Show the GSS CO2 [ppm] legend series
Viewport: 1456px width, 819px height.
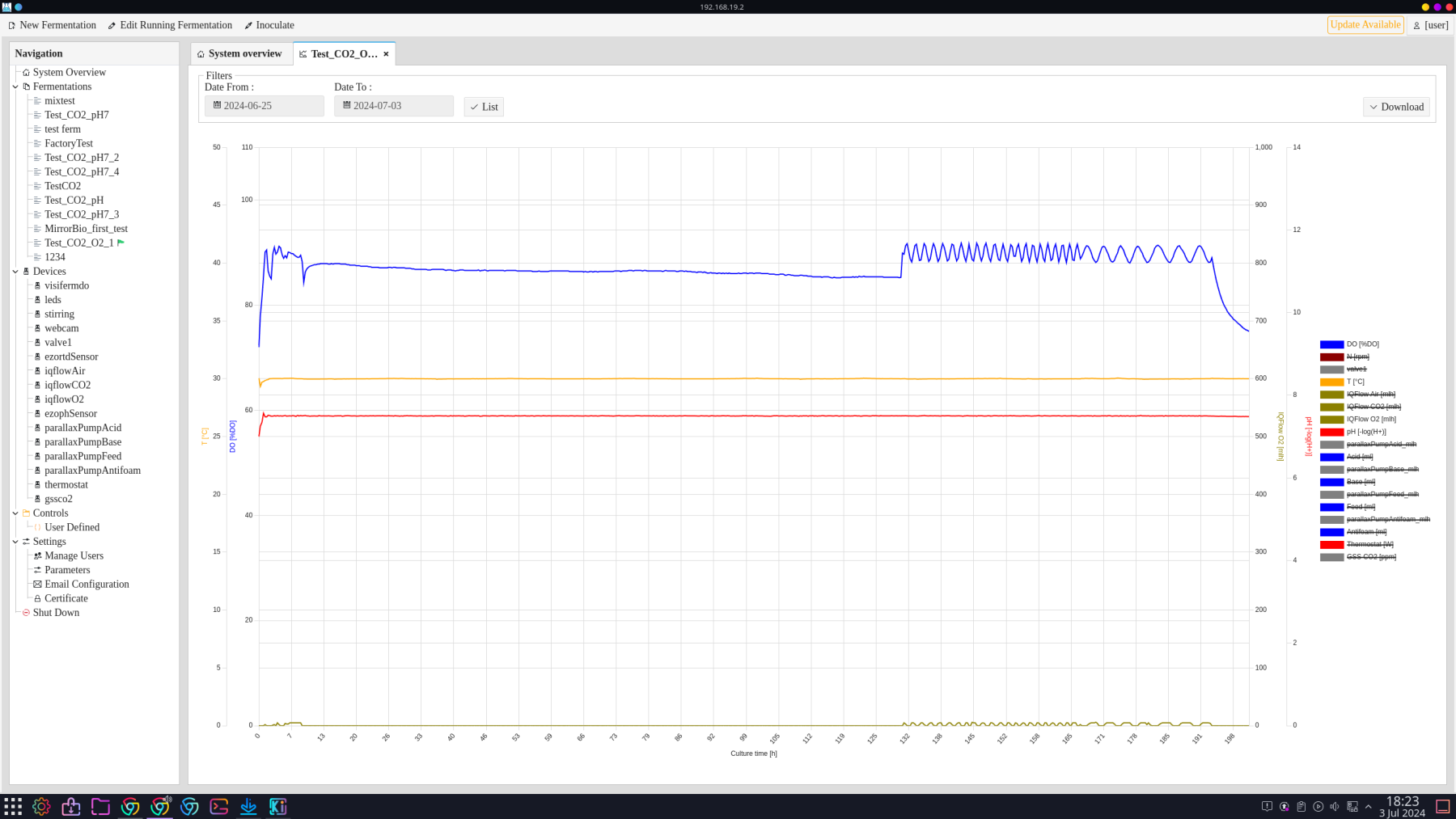point(1370,557)
